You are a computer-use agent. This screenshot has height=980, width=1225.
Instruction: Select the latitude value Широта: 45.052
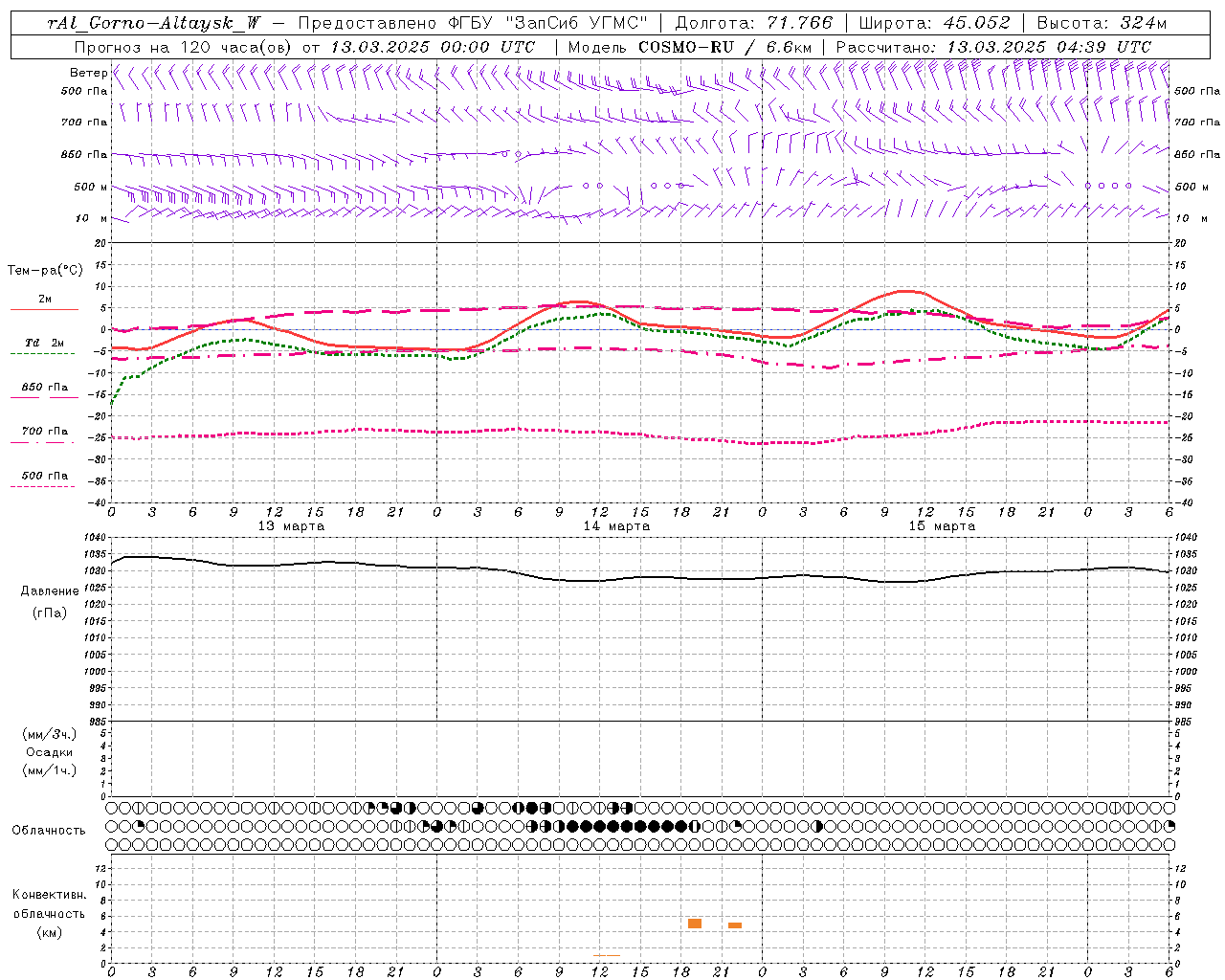[934, 23]
